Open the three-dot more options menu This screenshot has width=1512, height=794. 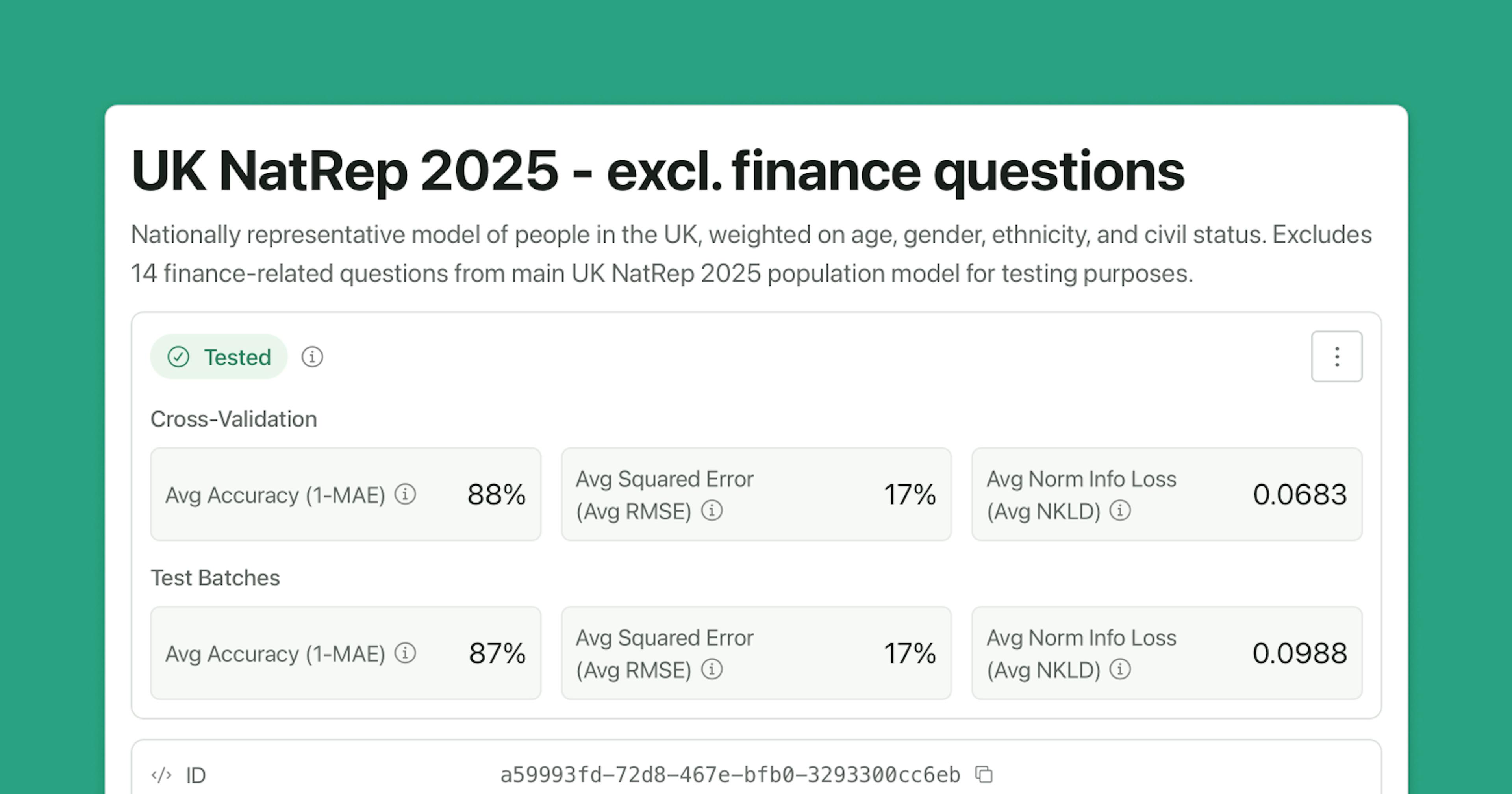tap(1336, 356)
